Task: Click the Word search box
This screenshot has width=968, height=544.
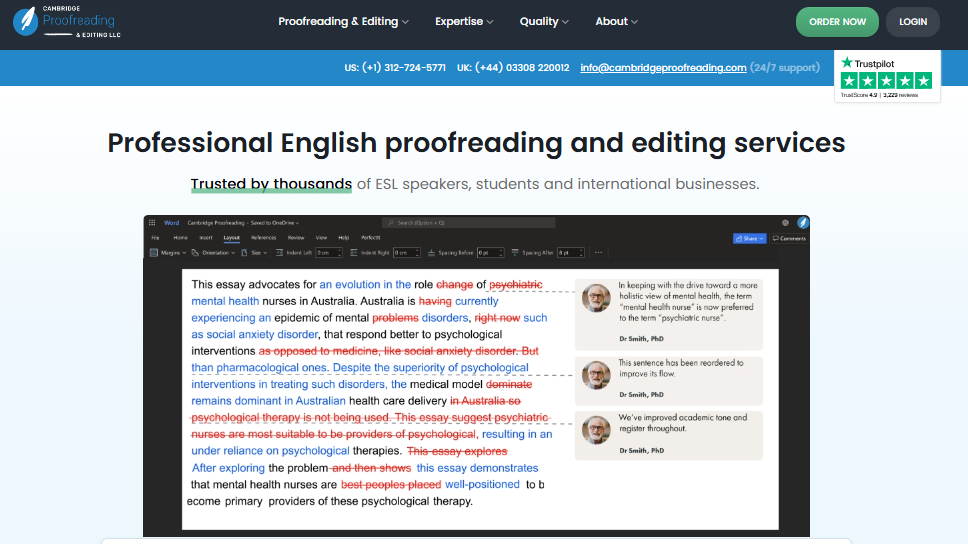Action: [469, 223]
